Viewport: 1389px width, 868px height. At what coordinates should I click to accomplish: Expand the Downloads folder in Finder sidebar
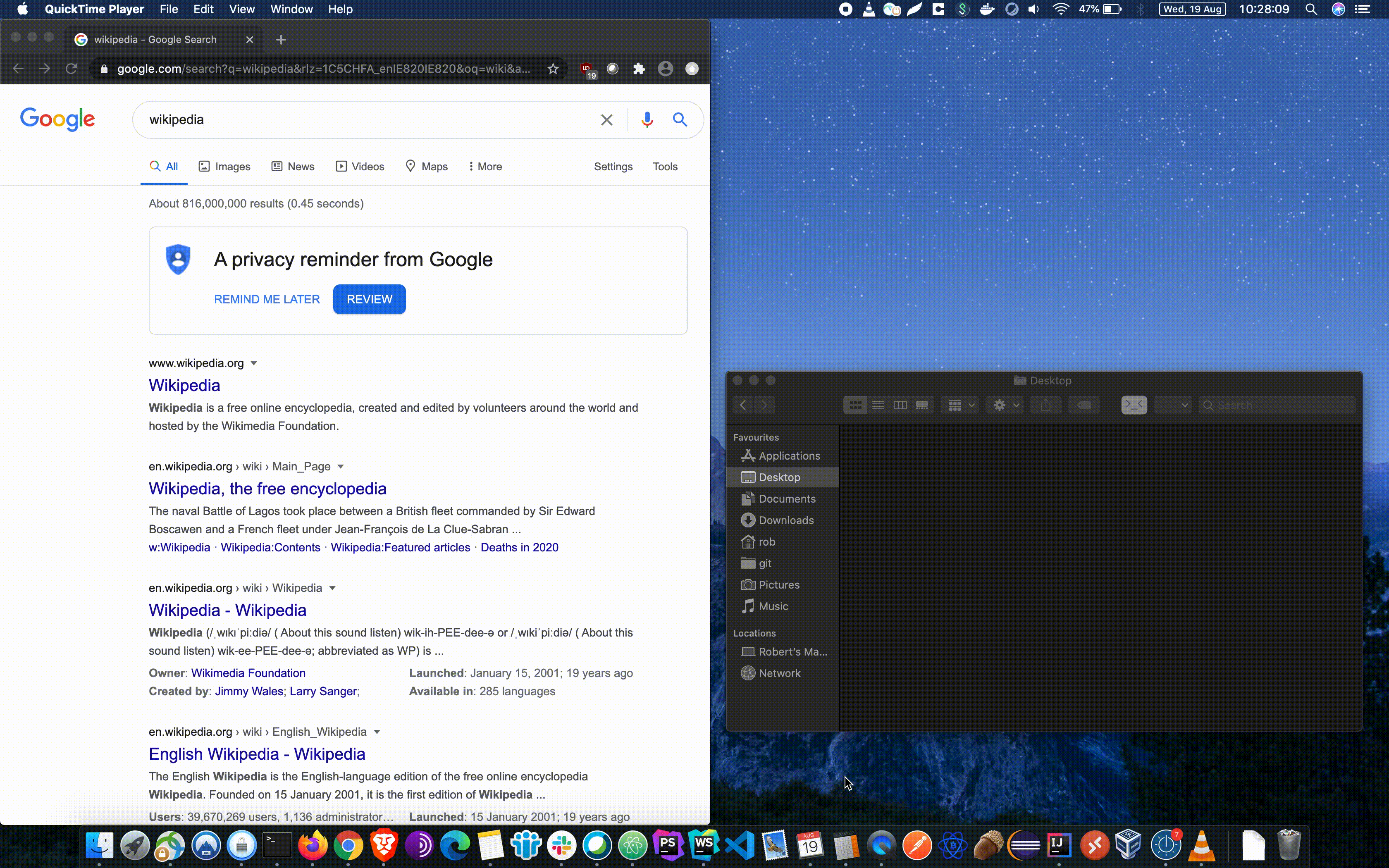tap(786, 520)
